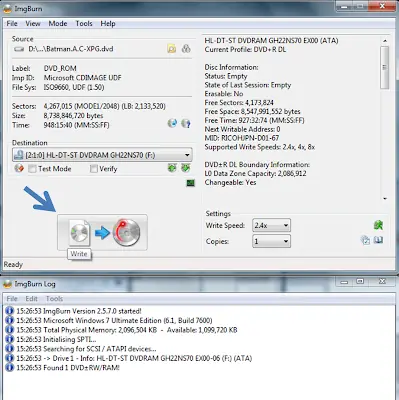
Task: Open the File menu in ImgBurn
Action: tap(12, 24)
